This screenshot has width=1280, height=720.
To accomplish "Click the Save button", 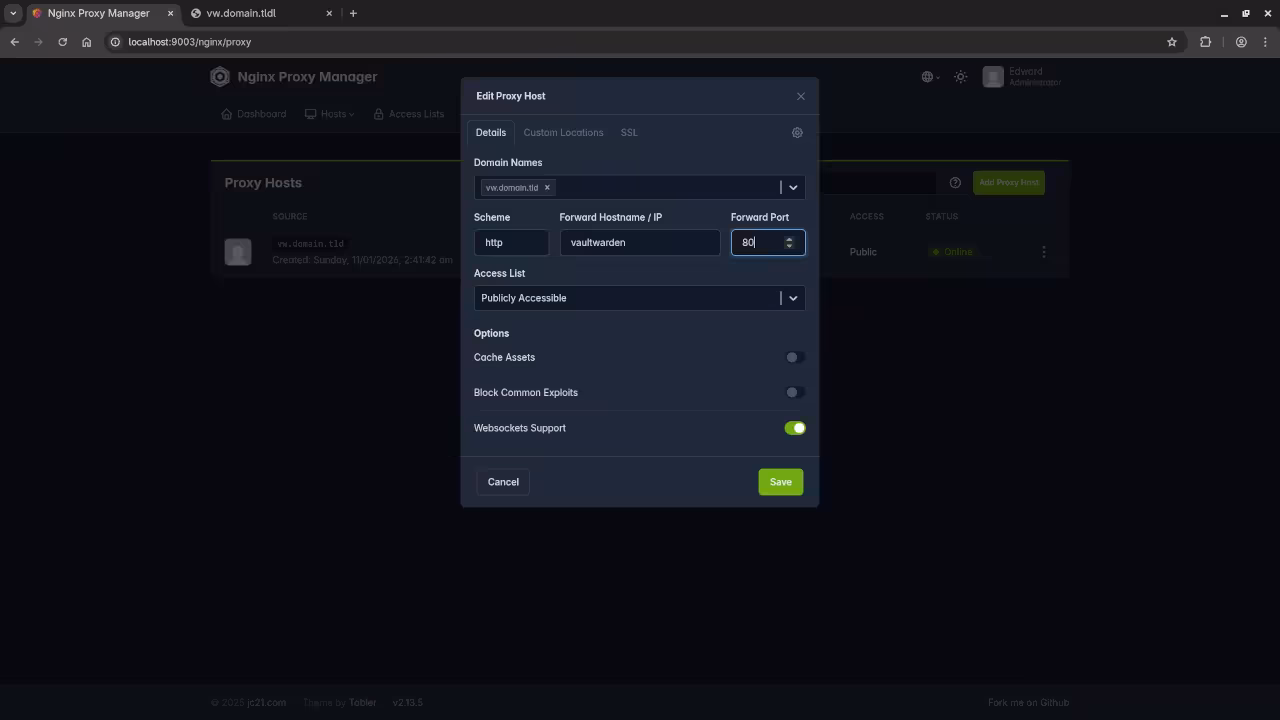I will click(x=780, y=481).
